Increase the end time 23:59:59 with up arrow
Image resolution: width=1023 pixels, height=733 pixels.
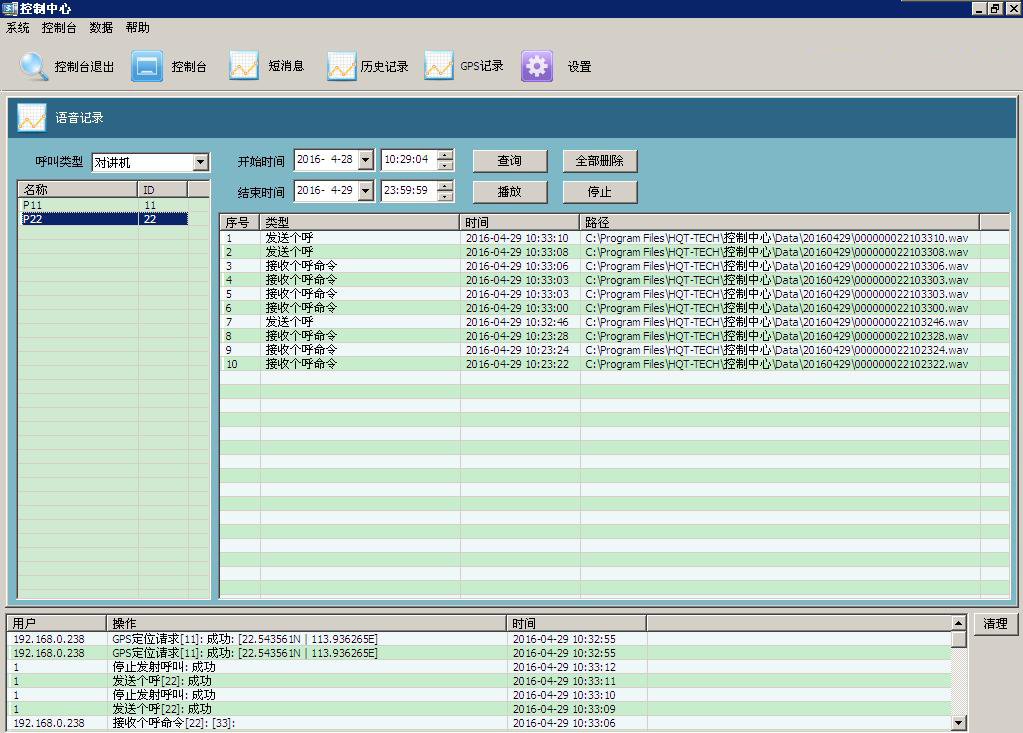pos(445,186)
